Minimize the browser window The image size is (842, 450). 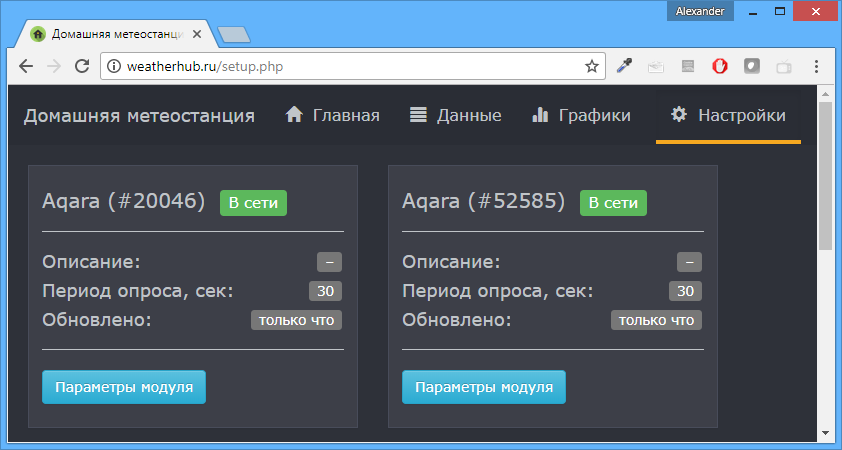[x=753, y=11]
